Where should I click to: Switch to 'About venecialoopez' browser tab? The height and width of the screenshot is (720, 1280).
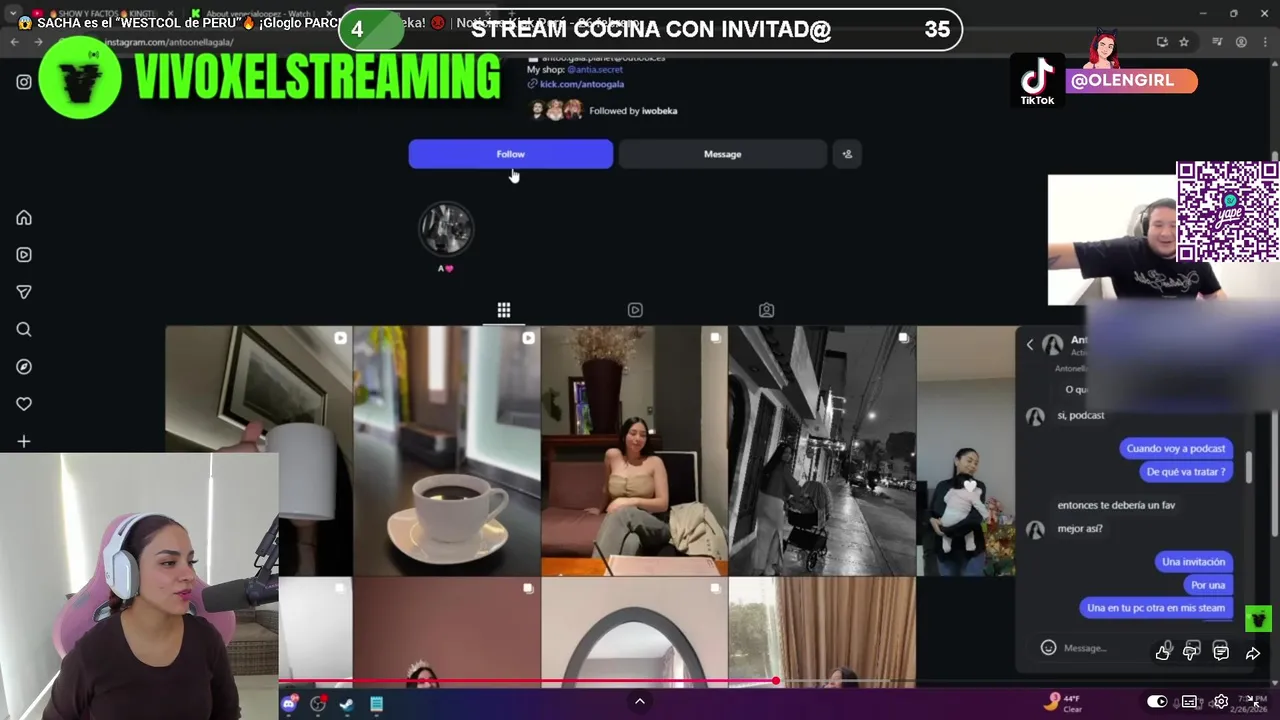click(261, 14)
